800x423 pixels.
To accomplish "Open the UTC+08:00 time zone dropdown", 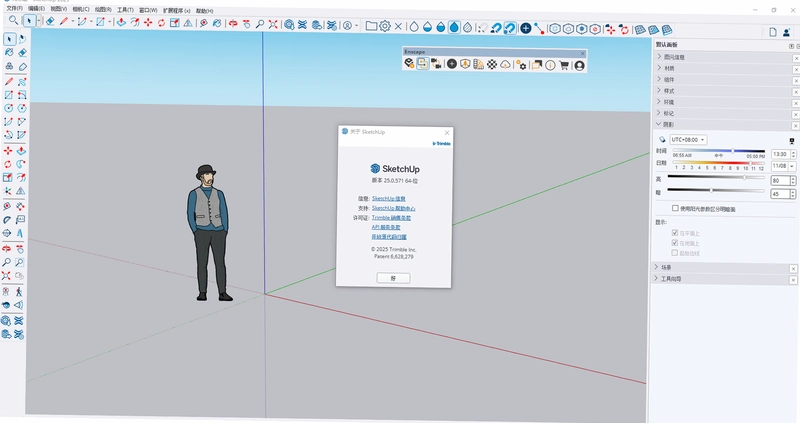I will tap(688, 139).
